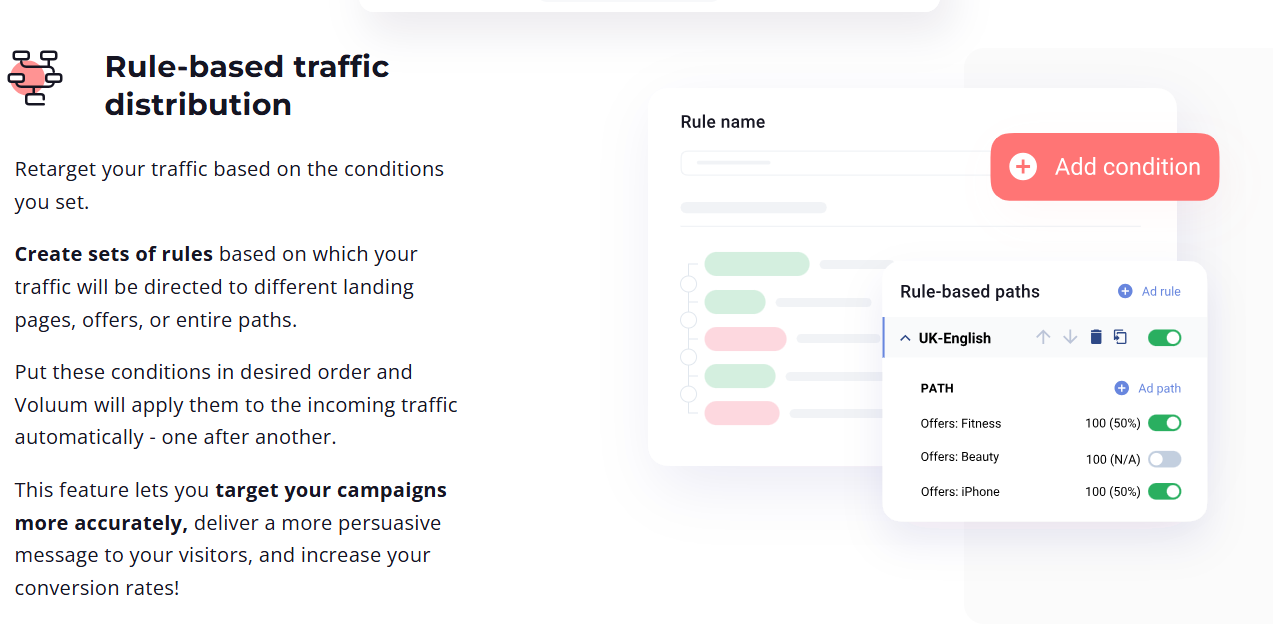The height and width of the screenshot is (631, 1273).
Task: Click the plus icon beside Ad rule
Action: [x=1125, y=291]
